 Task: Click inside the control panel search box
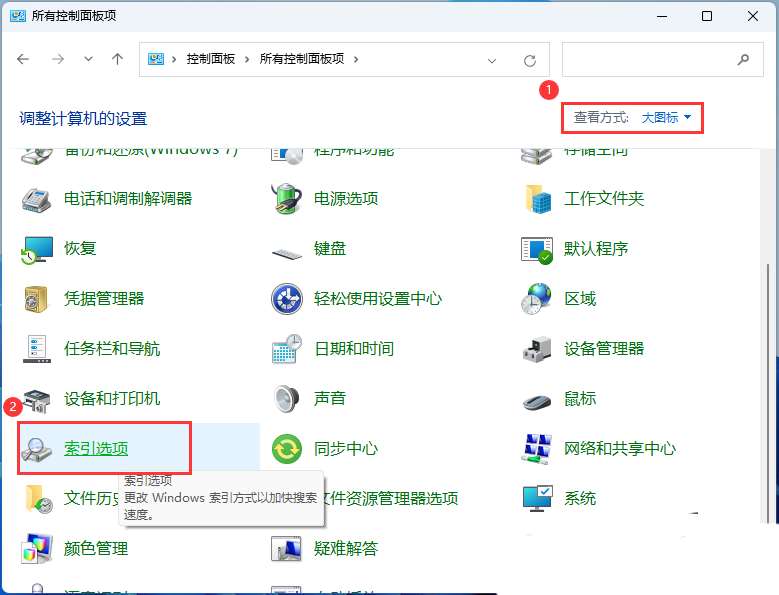coord(663,60)
